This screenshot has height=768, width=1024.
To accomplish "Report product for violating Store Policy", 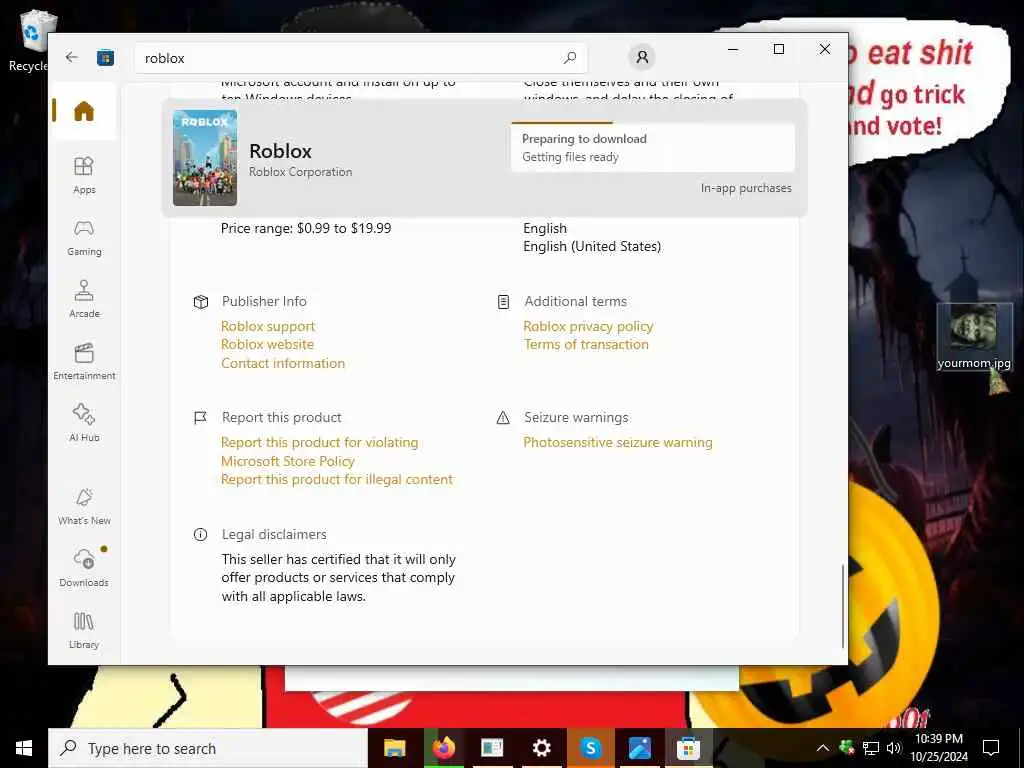I will (x=319, y=451).
